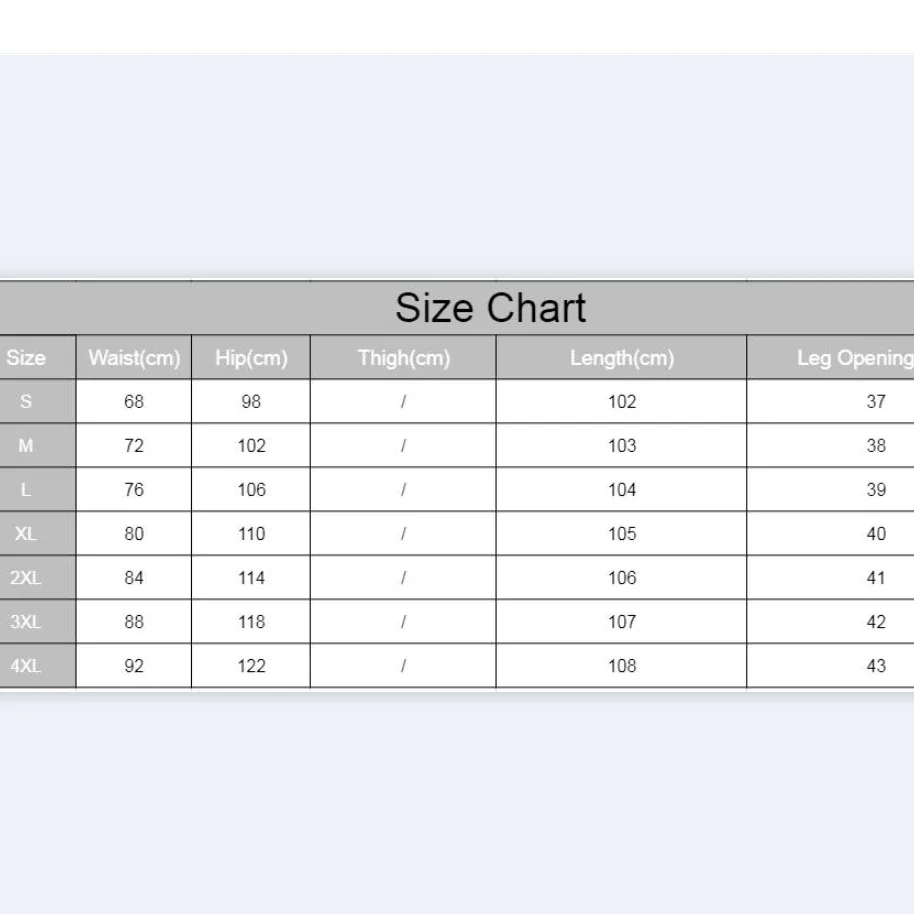Click the Size header cell
The width and height of the screenshot is (914, 914).
click(x=26, y=358)
